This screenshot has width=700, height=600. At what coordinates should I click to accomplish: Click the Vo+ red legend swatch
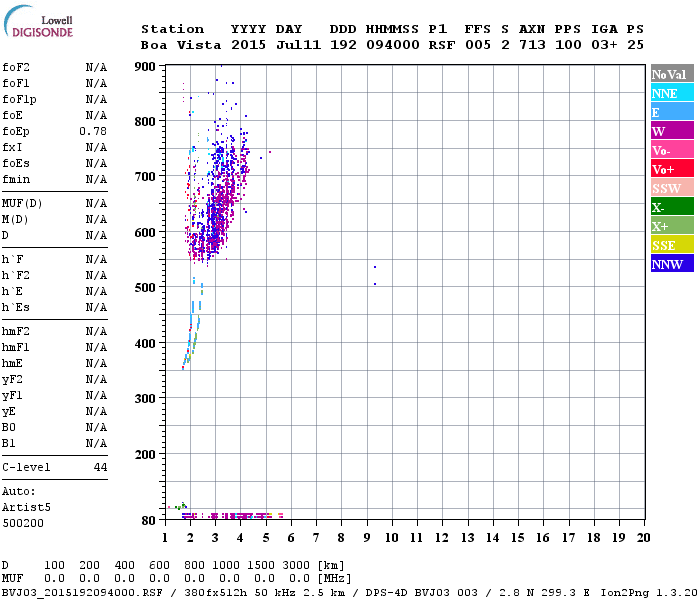pyautogui.click(x=672, y=169)
